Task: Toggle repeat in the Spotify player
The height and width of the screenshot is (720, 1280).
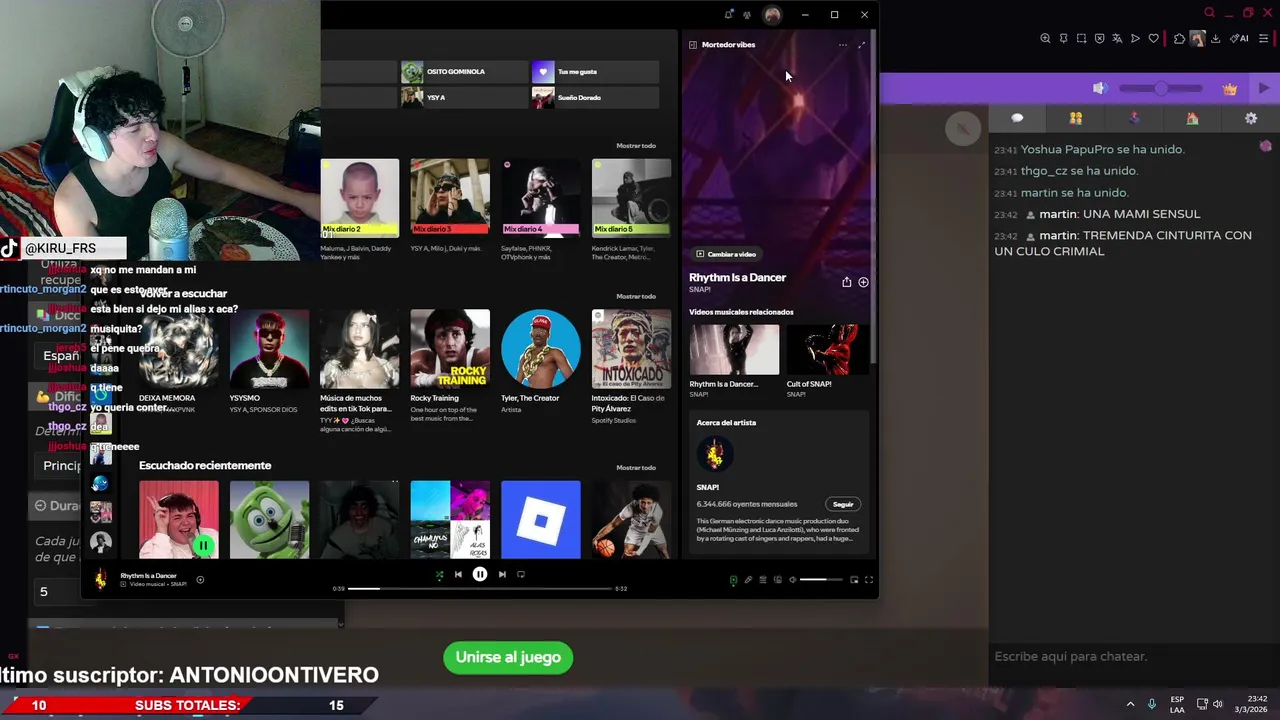Action: click(x=521, y=575)
